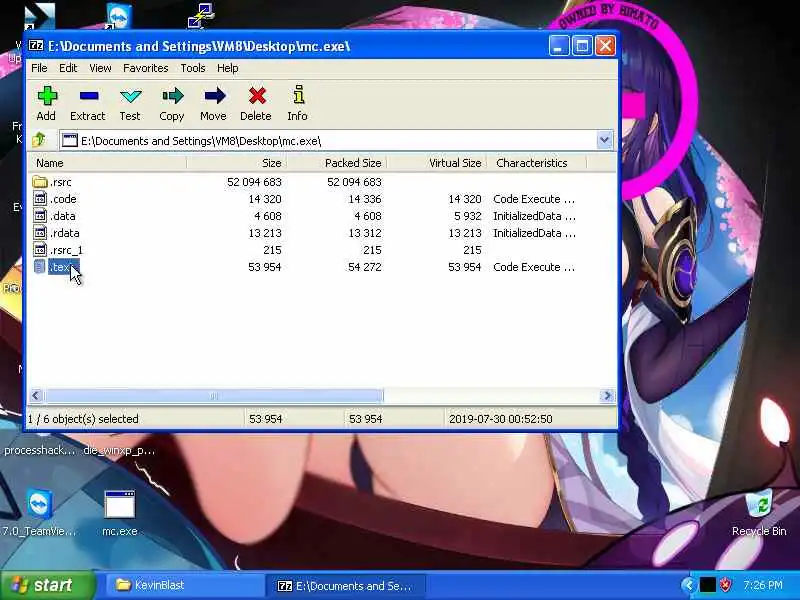Sort by Packed Size column
Image resolution: width=800 pixels, height=600 pixels.
pyautogui.click(x=337, y=163)
